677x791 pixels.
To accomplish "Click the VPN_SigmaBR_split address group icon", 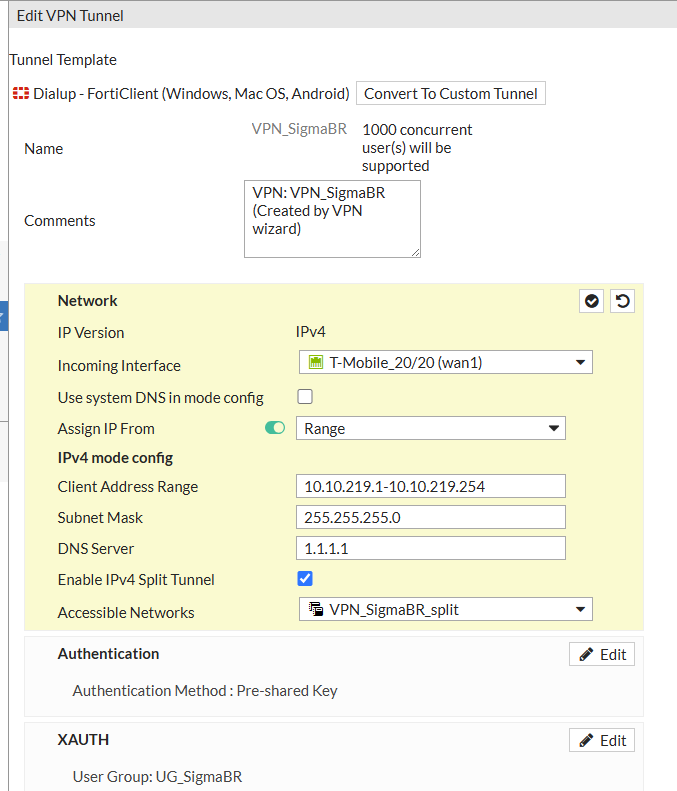I will 316,609.
